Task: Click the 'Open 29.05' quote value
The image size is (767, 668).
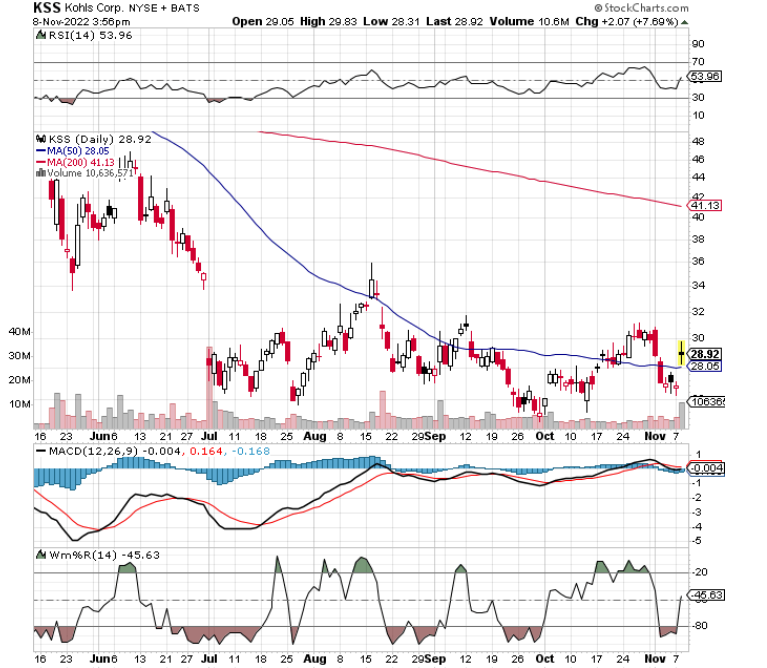Action: 263,22
